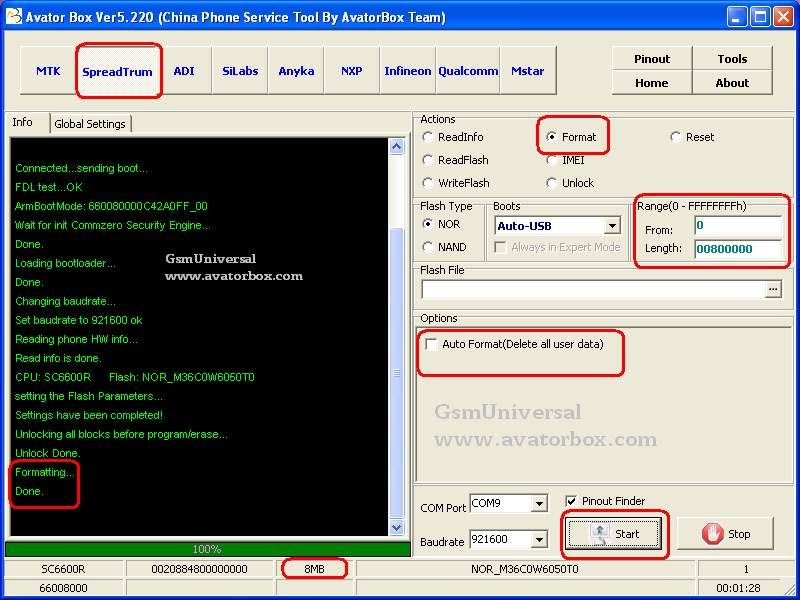Click the 'Set baudrate to 921600 ok' line
This screenshot has height=600, width=800.
[79, 320]
